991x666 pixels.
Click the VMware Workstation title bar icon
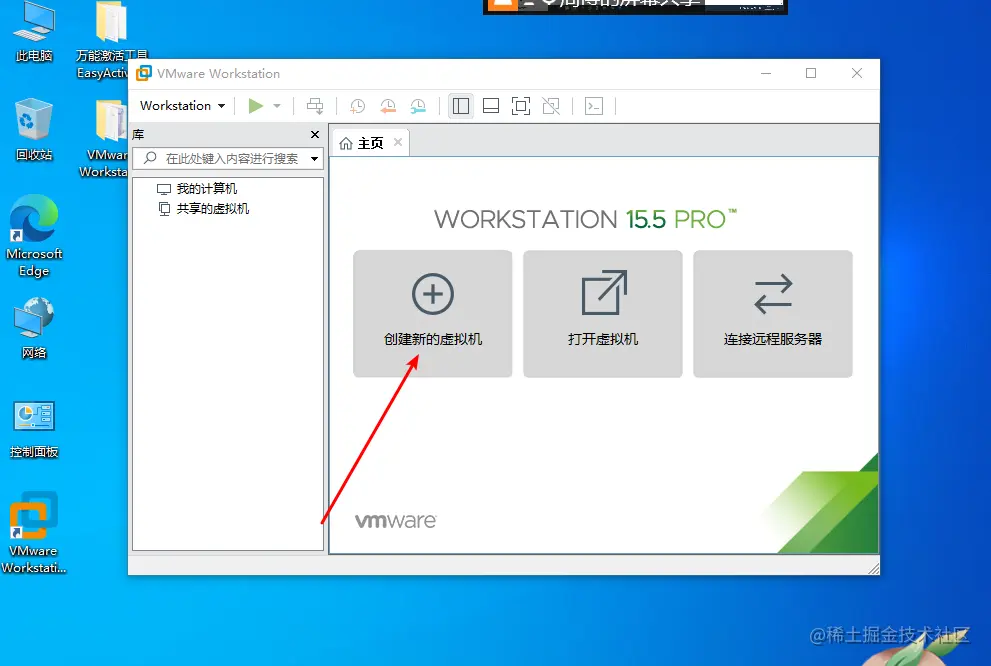click(x=144, y=73)
